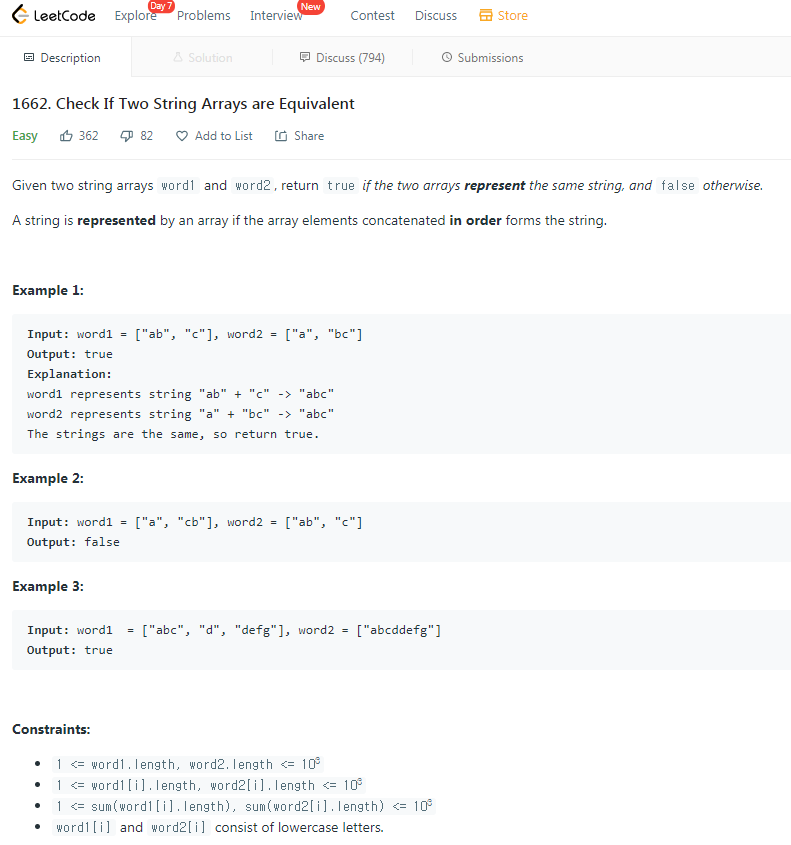
Task: Click the Easy difficulty label
Action: 24,135
